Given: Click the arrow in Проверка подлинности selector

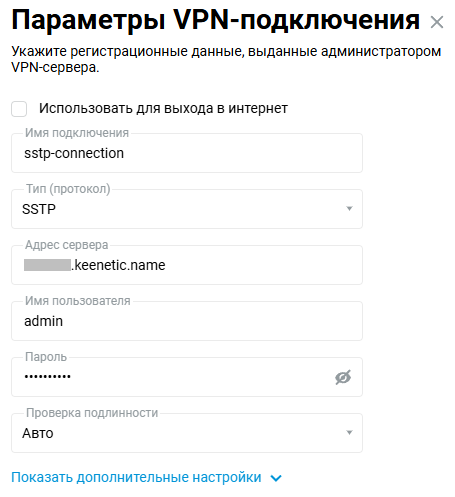Looking at the screenshot, I should (x=349, y=433).
